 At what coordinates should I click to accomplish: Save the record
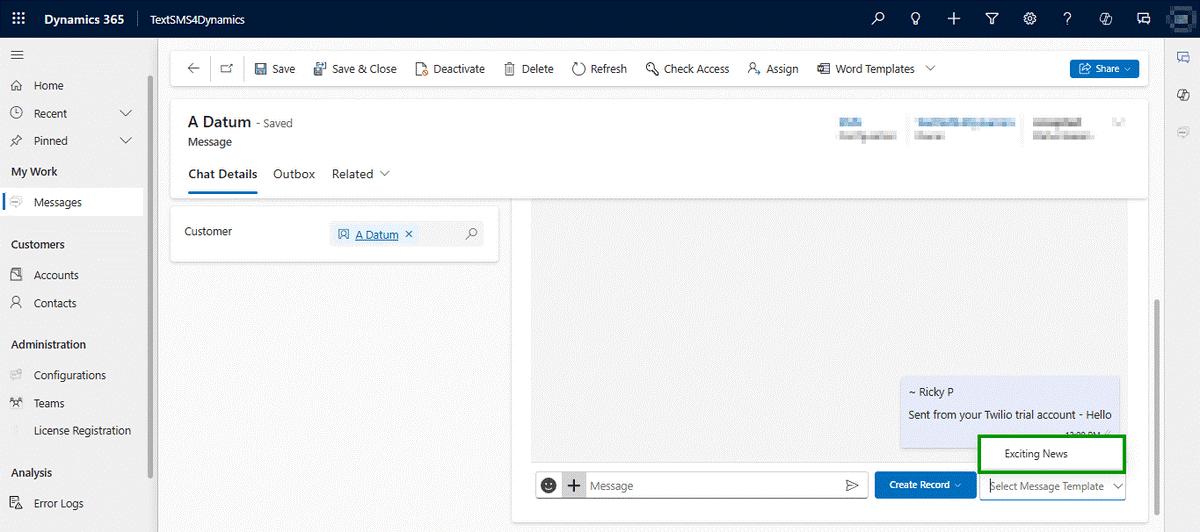(x=274, y=69)
